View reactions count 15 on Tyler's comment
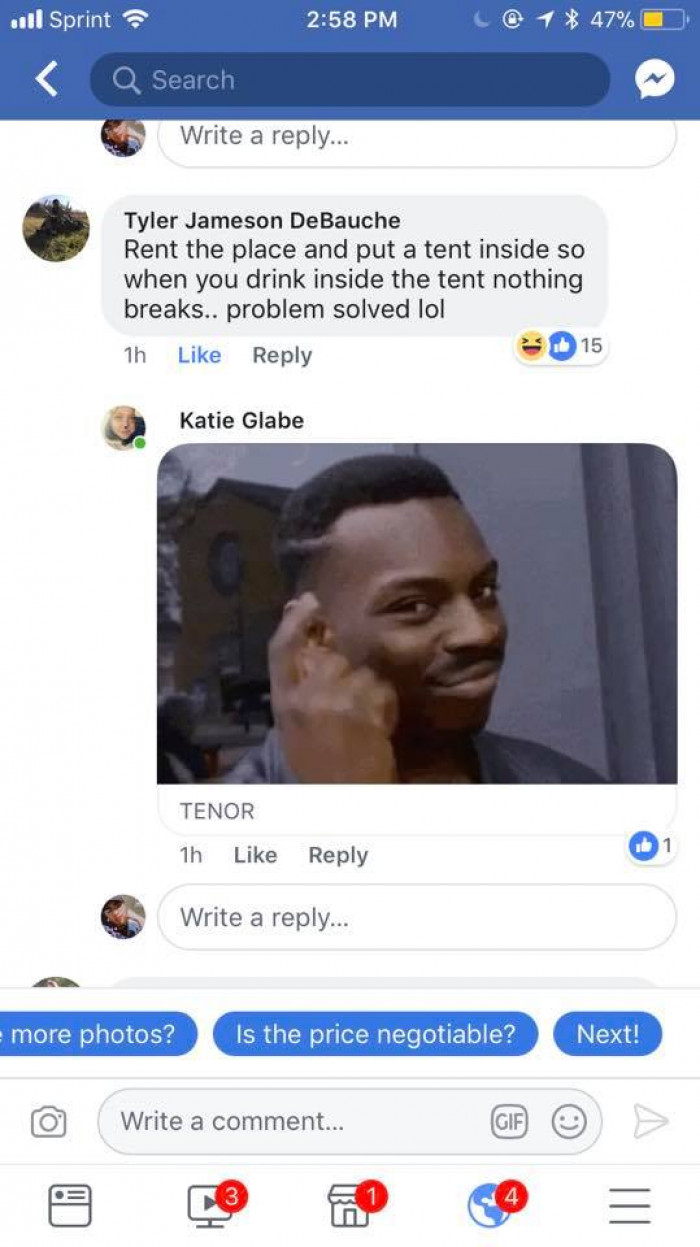 [x=560, y=346]
